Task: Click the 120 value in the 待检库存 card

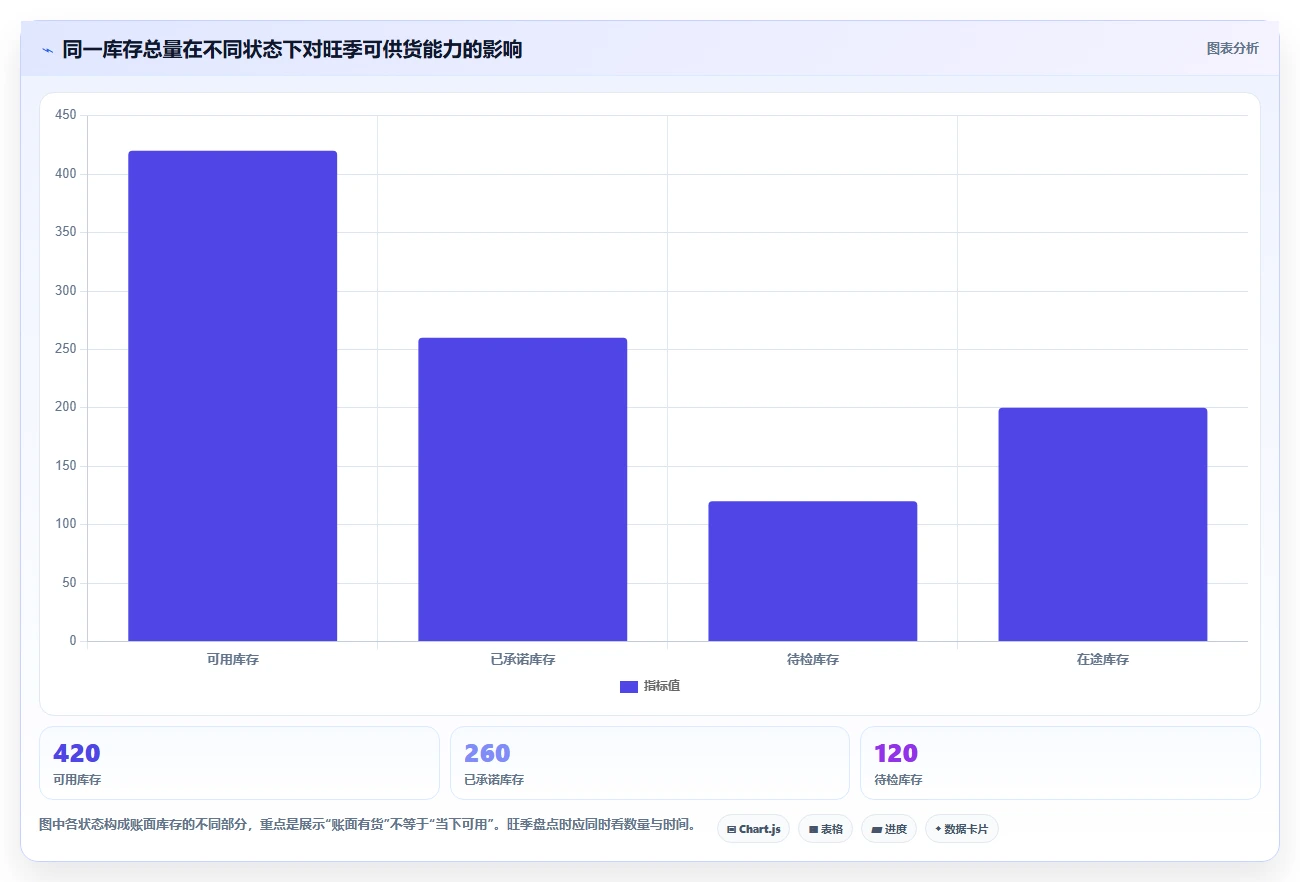Action: [x=896, y=753]
